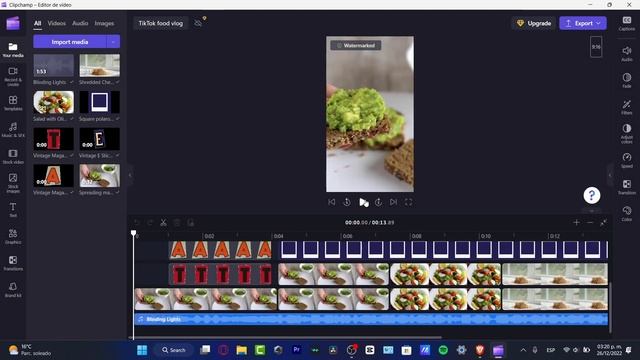Viewport: 640px width, 360px height.
Task: Collapse the left media panel
Action: click(130, 175)
